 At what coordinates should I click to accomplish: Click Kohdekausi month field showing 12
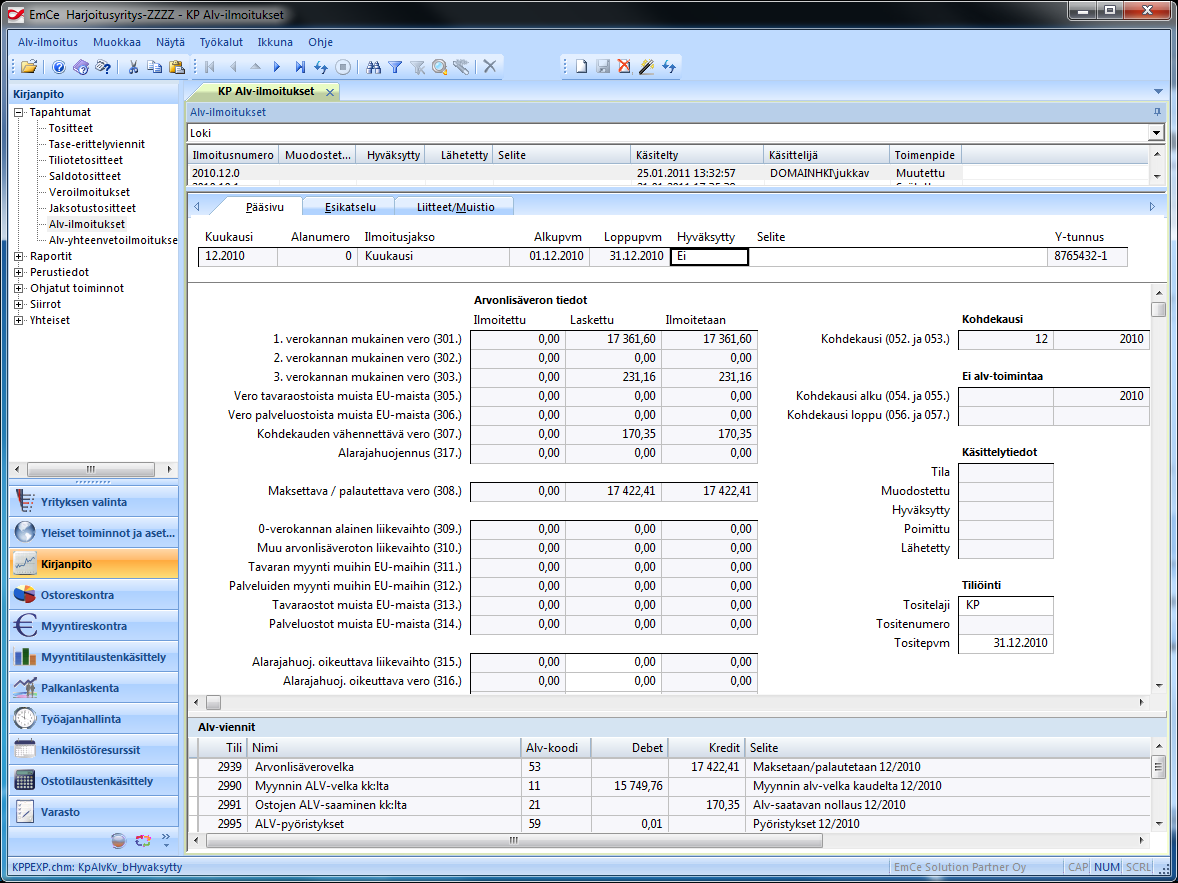1006,340
